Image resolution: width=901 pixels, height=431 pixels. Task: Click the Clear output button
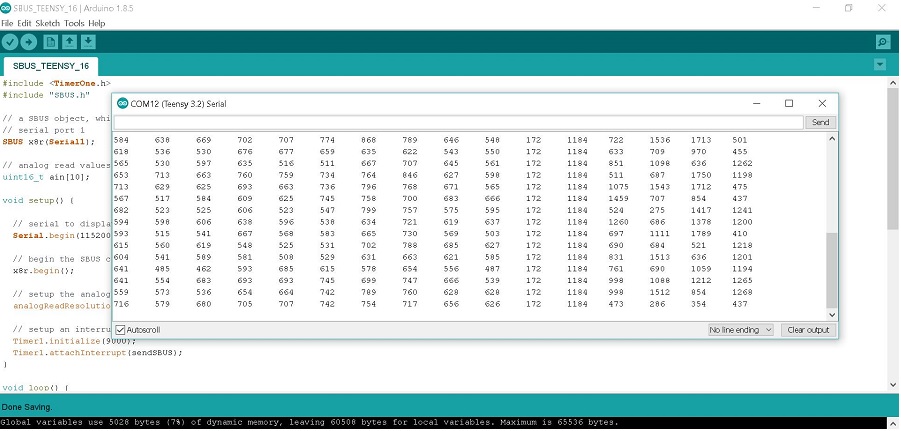[806, 329]
